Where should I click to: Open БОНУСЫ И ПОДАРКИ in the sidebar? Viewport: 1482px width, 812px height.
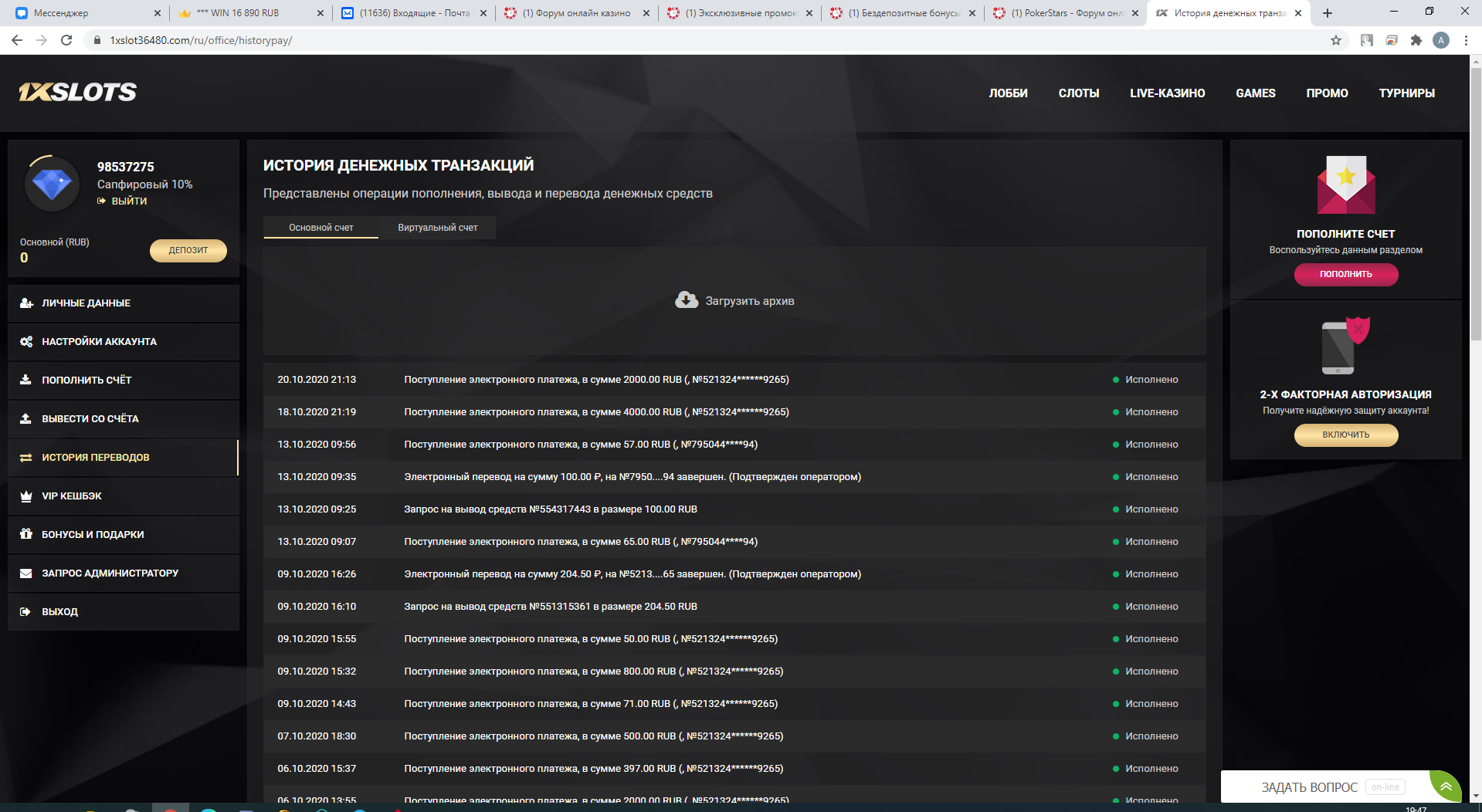point(124,535)
